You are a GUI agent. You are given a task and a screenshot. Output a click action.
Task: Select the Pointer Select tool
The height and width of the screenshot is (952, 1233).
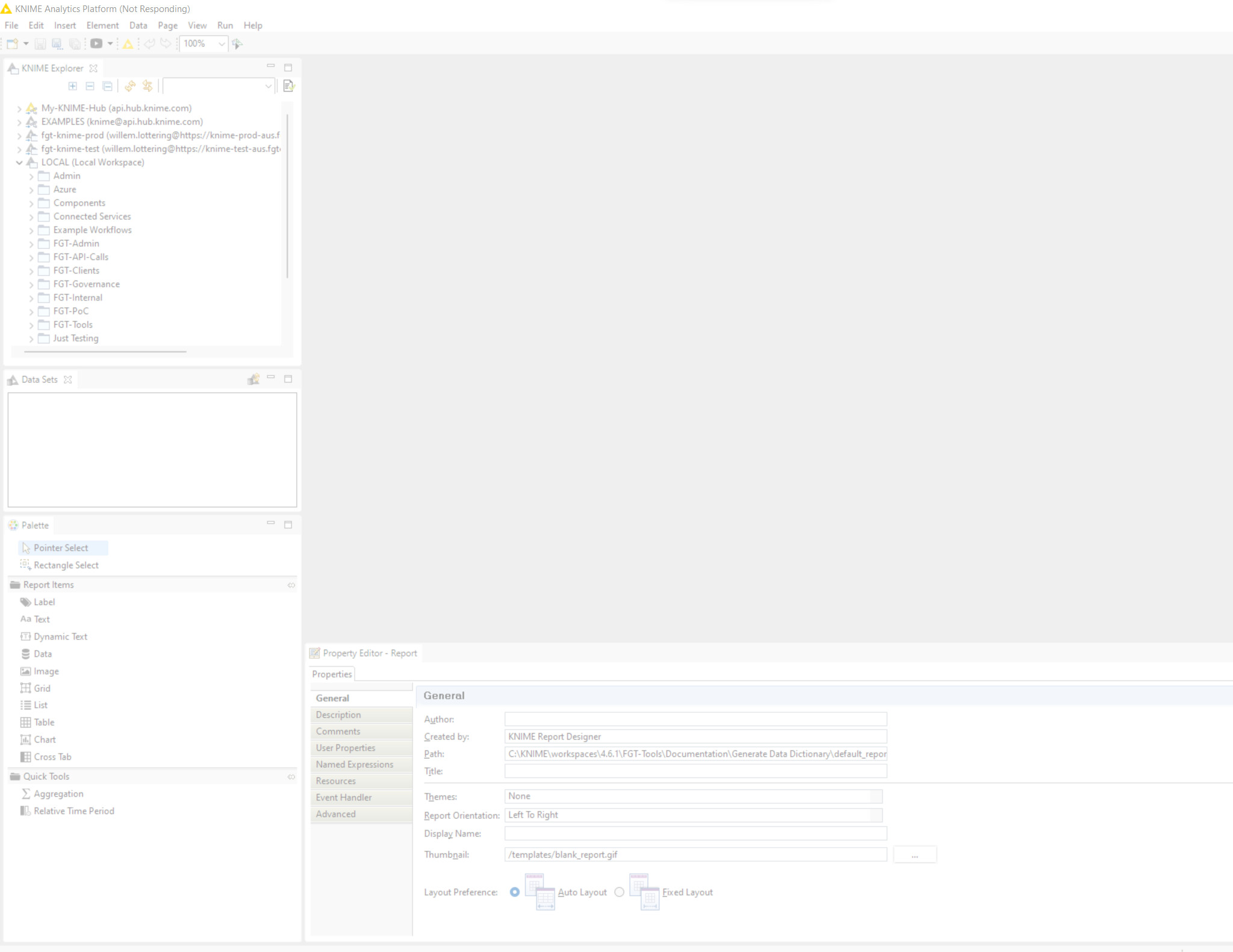[63, 548]
